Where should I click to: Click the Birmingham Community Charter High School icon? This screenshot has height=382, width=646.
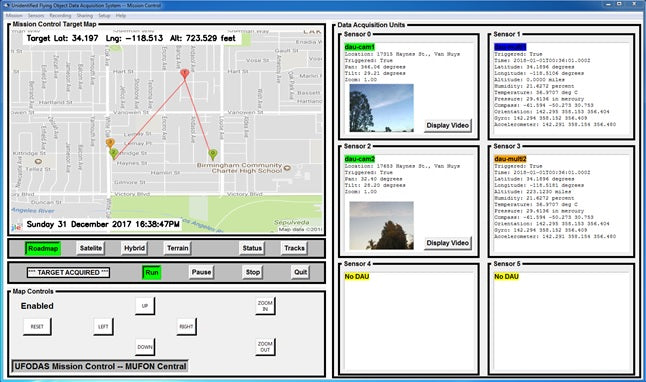coord(288,168)
